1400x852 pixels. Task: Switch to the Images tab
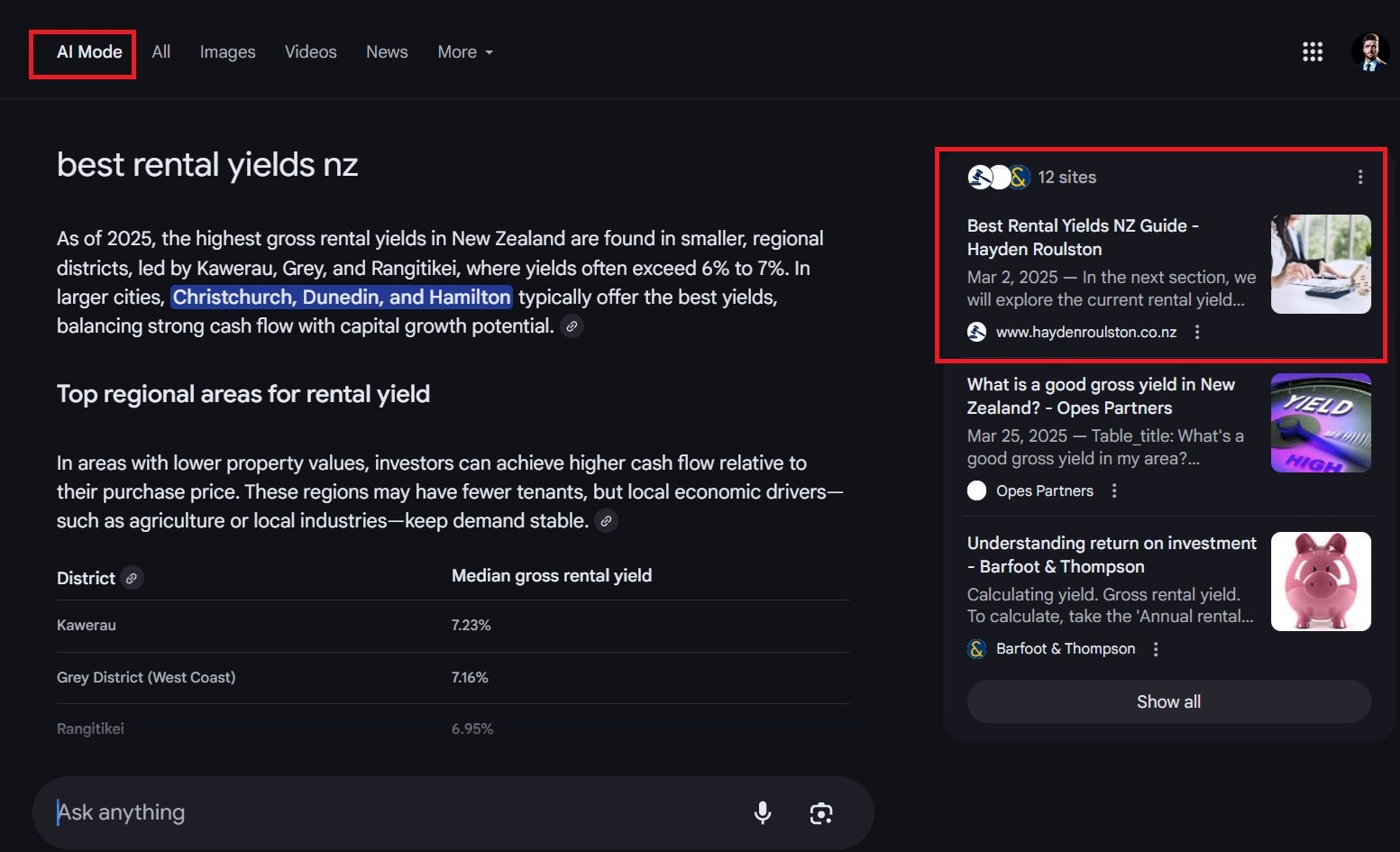(227, 52)
